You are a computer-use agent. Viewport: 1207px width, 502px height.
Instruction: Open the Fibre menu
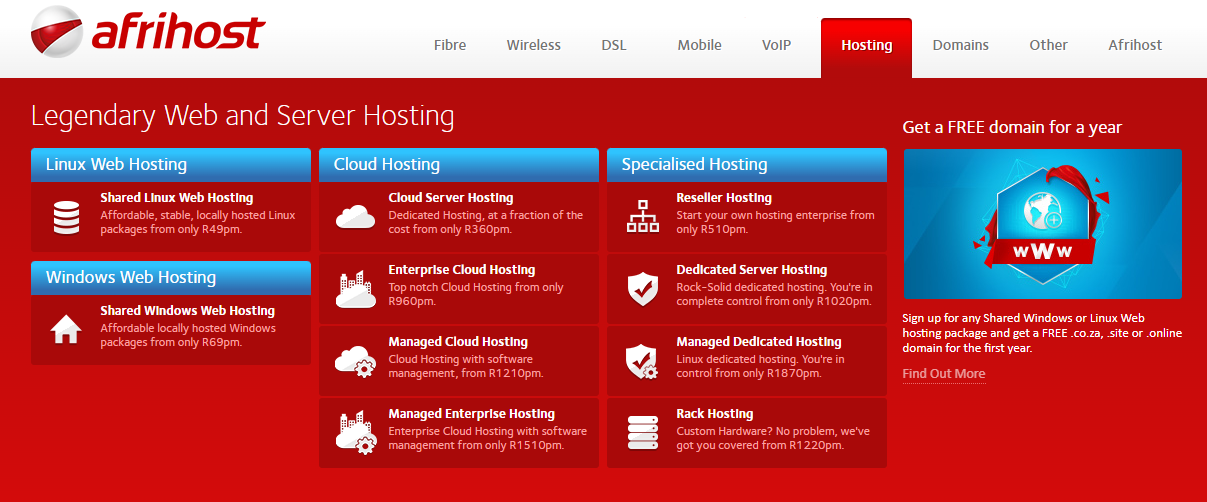(x=450, y=45)
